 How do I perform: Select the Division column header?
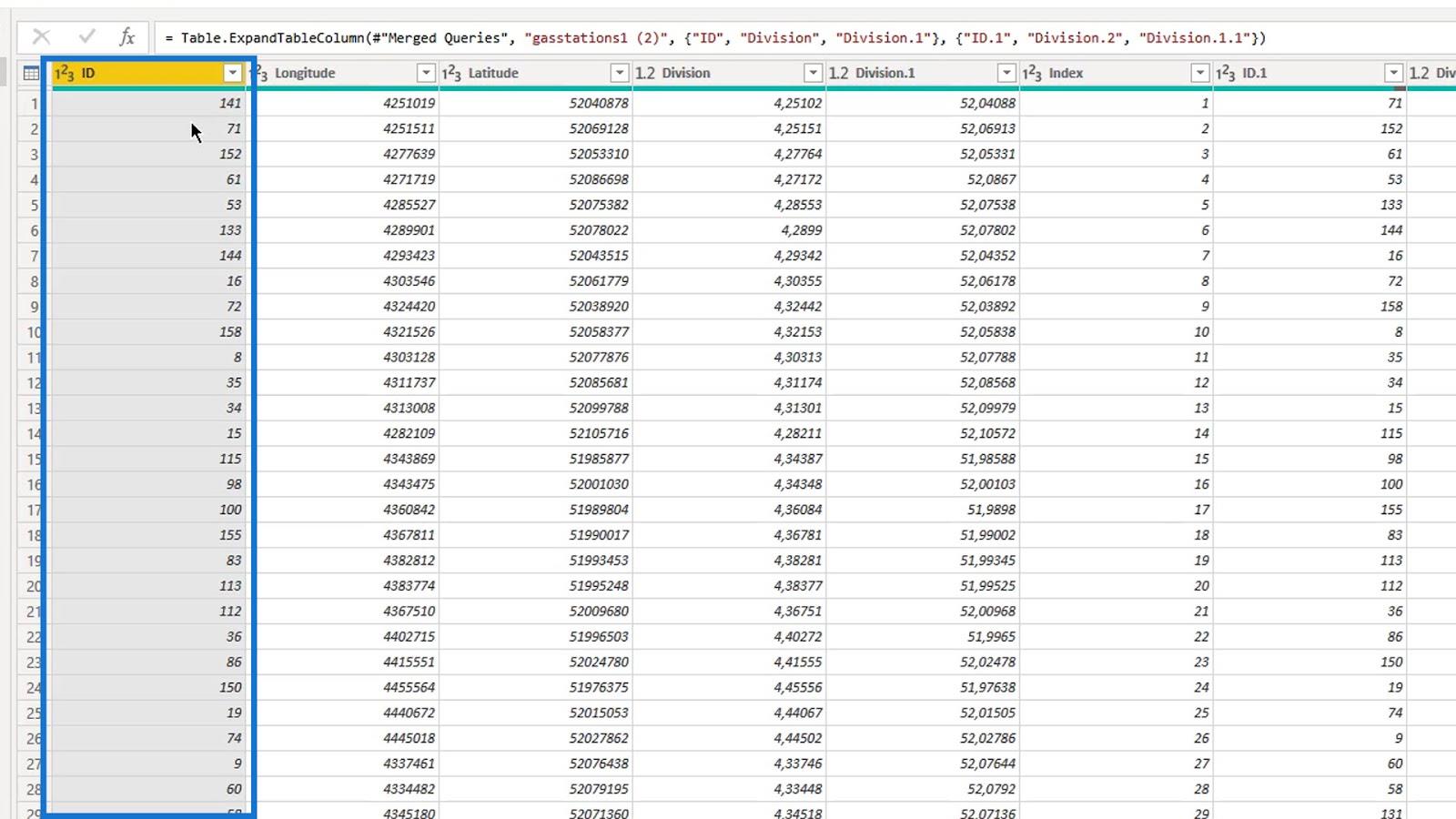tap(729, 73)
